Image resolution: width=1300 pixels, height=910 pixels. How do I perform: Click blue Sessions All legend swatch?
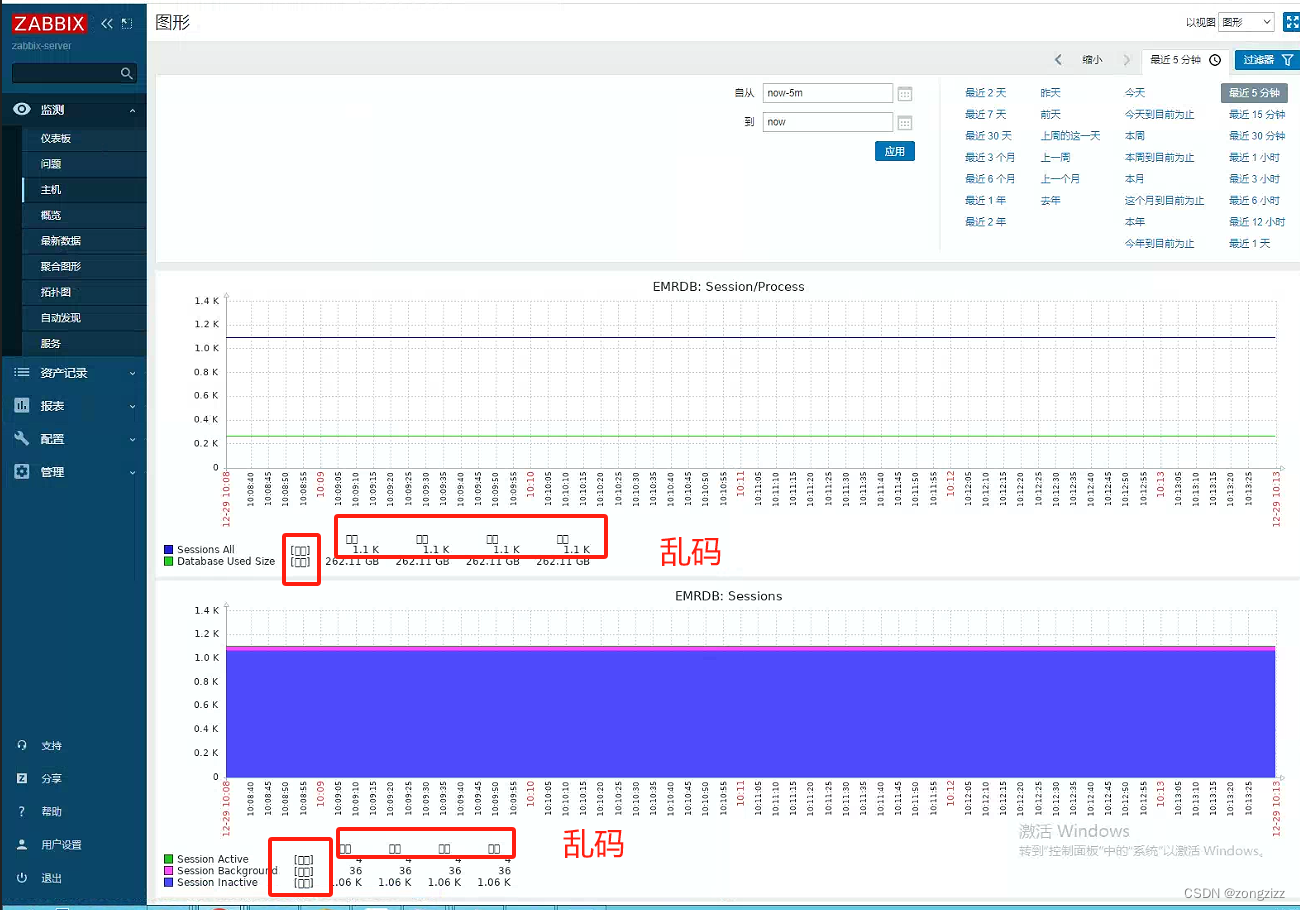[168, 550]
